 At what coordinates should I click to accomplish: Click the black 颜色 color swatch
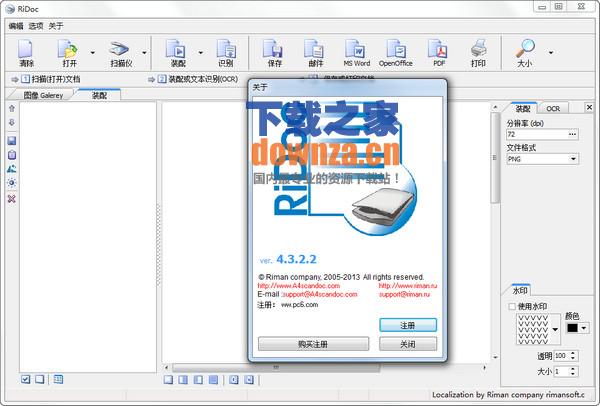[572, 328]
